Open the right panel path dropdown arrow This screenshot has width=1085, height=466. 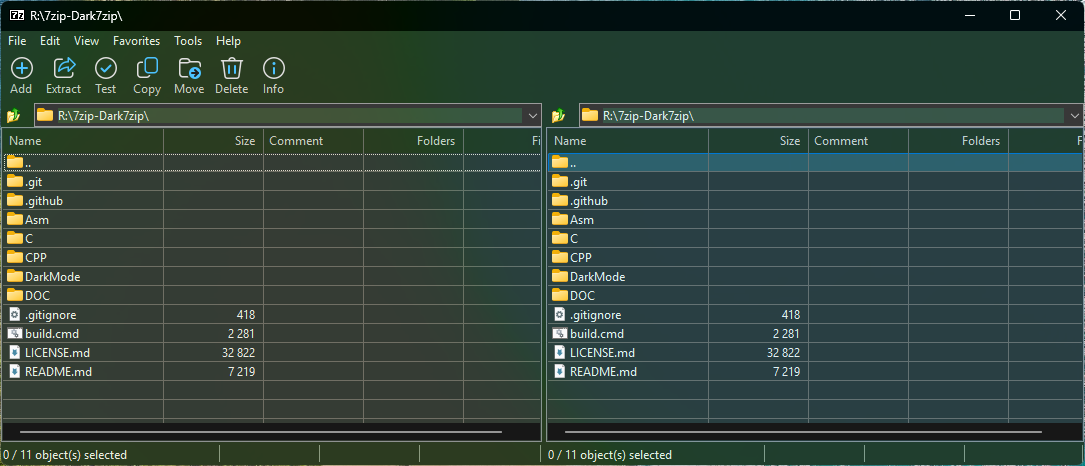coord(1075,115)
